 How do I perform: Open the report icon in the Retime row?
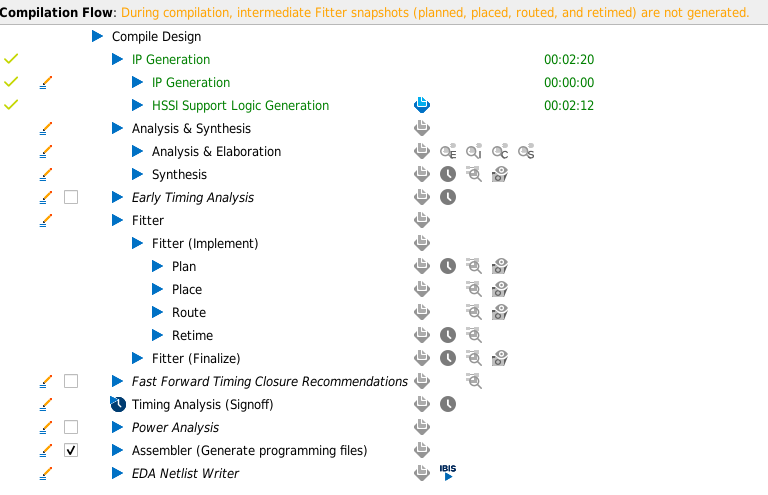click(422, 335)
